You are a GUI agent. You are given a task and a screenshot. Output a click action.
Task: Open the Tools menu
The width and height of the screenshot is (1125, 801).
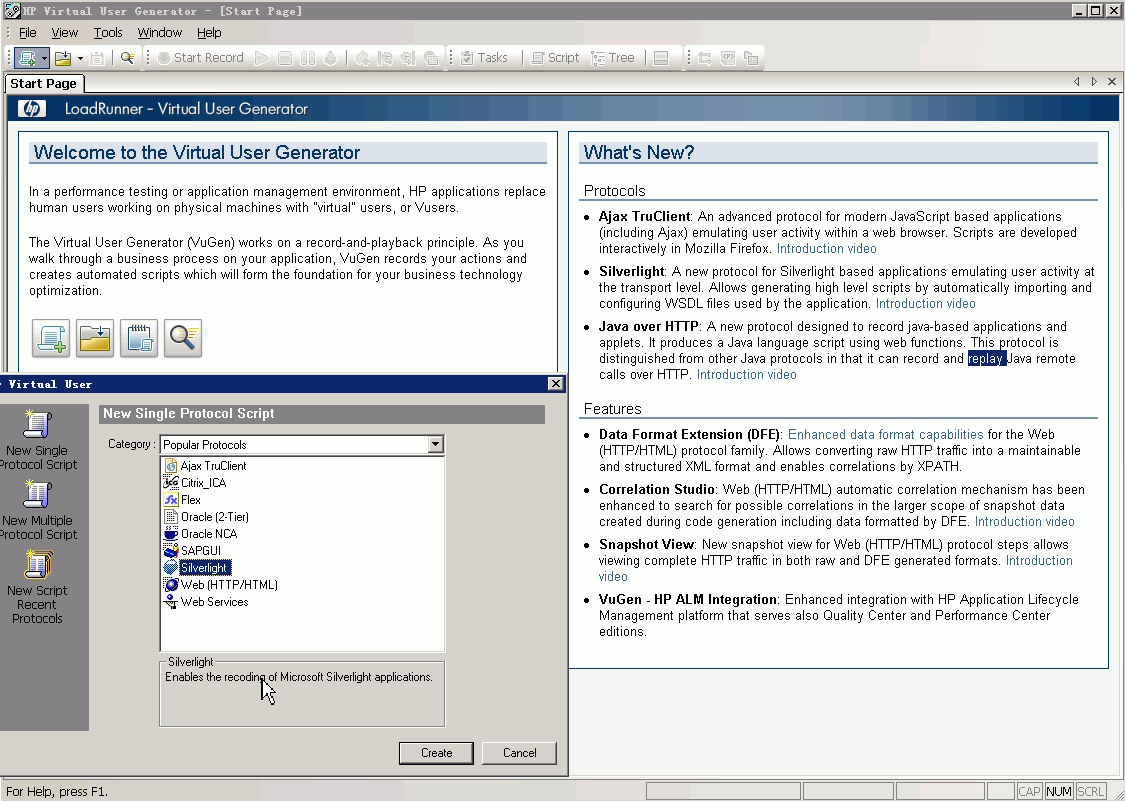click(x=108, y=32)
